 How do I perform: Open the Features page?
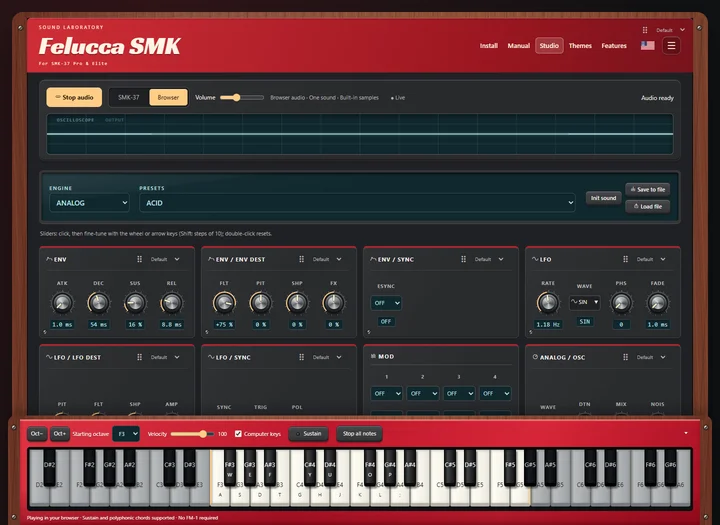(x=614, y=45)
